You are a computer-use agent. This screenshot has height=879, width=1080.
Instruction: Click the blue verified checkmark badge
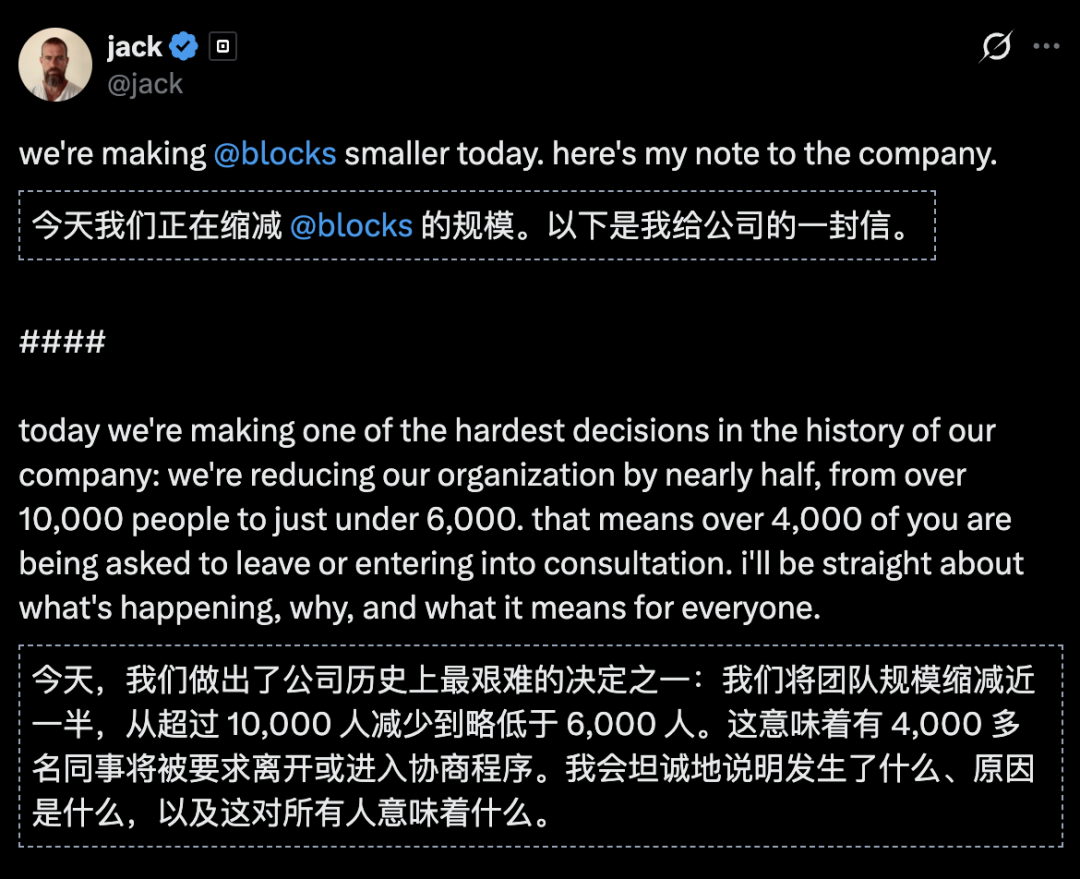184,46
